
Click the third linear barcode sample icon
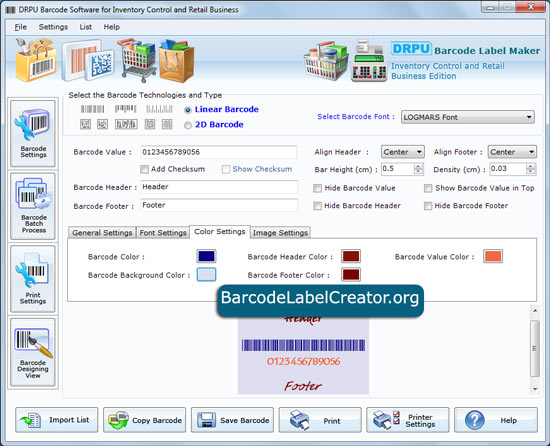click(159, 109)
